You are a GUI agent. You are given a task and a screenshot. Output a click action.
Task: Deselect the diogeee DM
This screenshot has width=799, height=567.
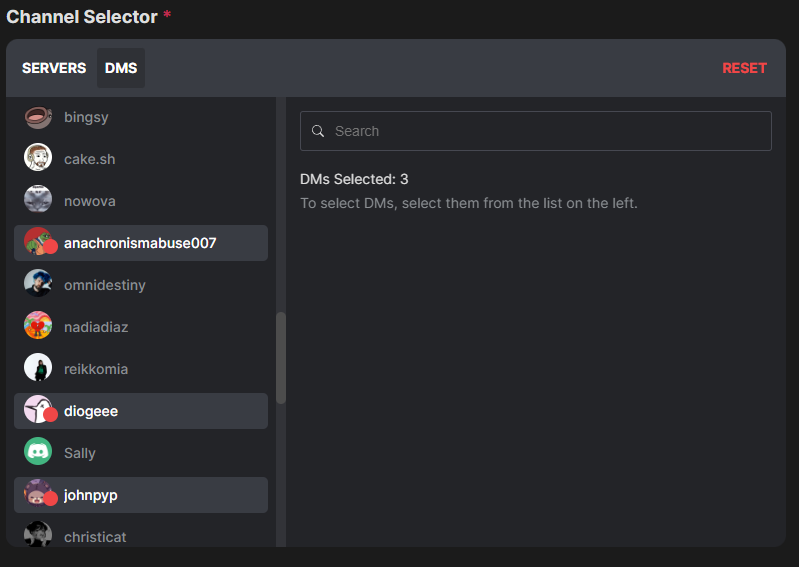coord(140,411)
